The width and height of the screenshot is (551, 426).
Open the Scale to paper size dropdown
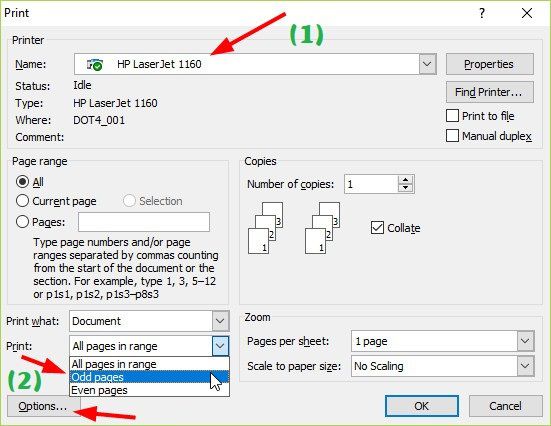point(525,366)
